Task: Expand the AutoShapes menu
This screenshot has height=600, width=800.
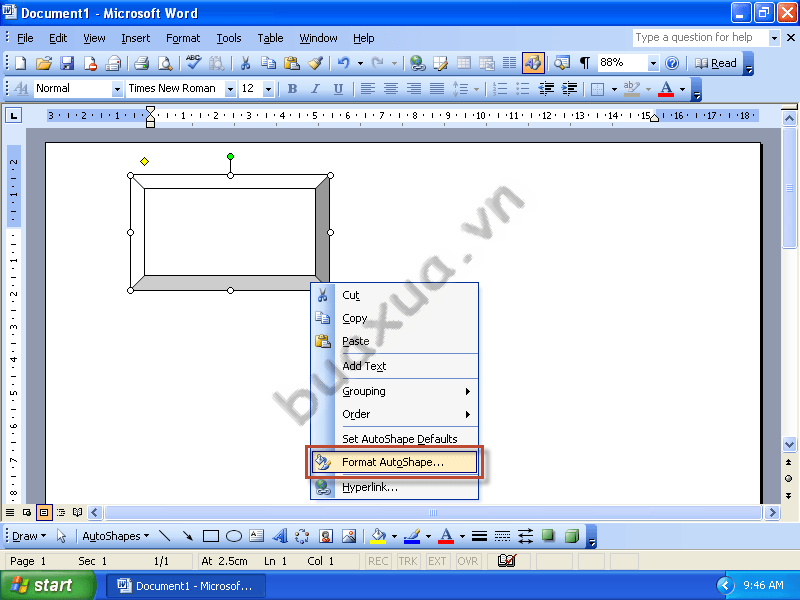Action: point(115,536)
